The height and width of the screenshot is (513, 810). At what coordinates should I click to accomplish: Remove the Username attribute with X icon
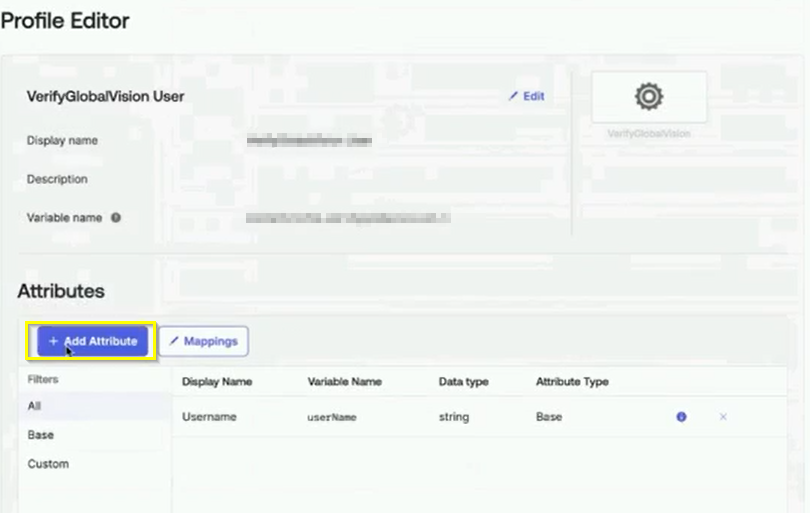click(x=723, y=417)
